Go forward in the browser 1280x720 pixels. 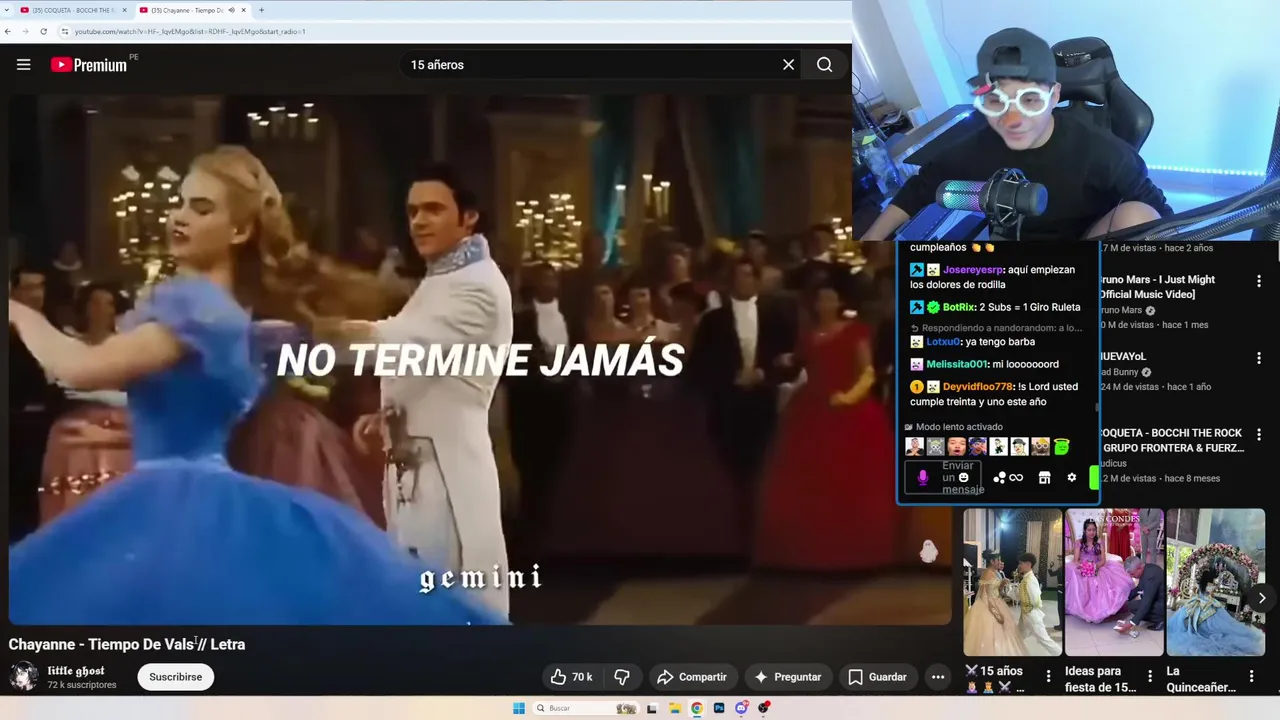click(26, 31)
